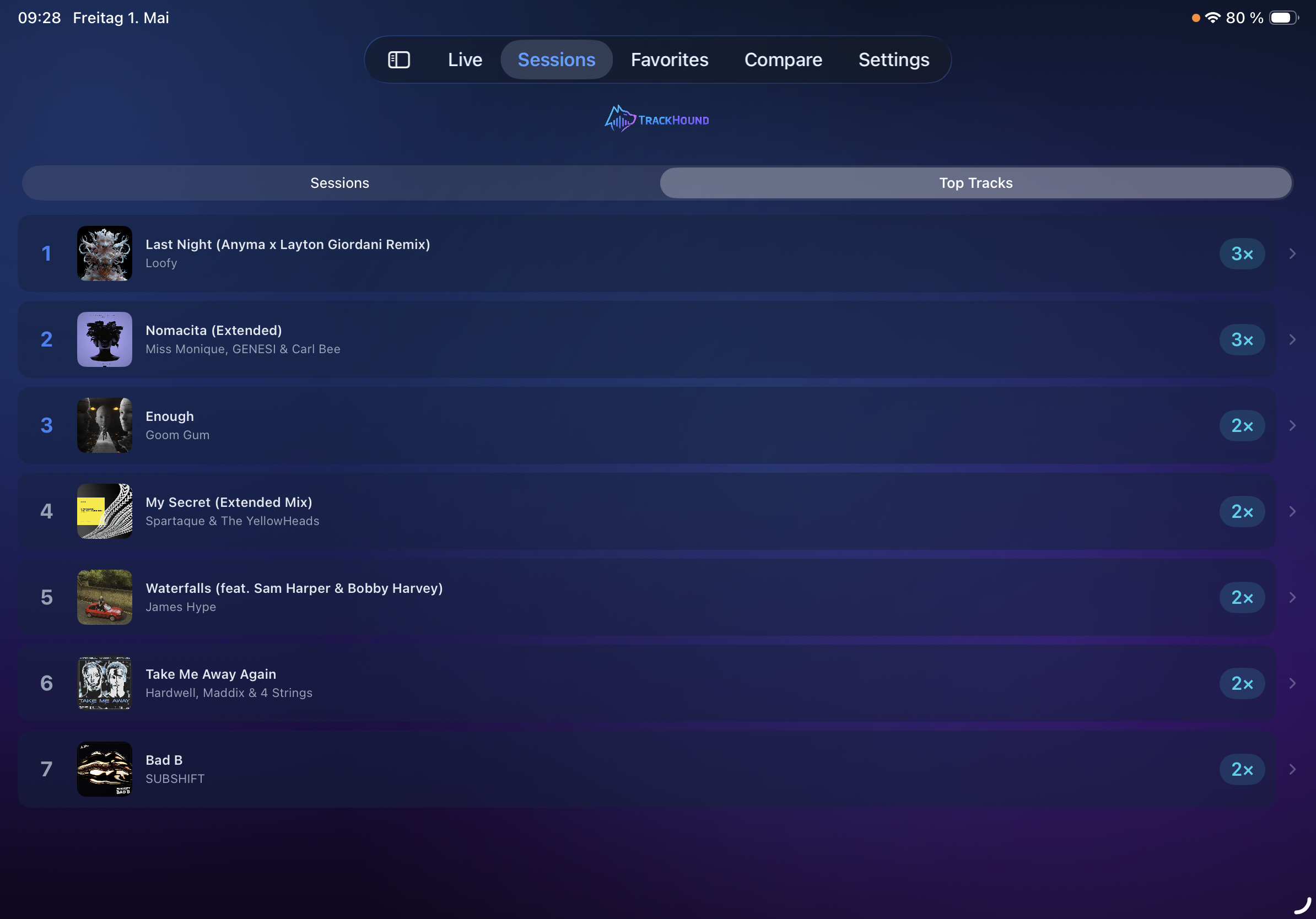This screenshot has width=1316, height=919.
Task: Tap the Wi-Fi status icon
Action: pyautogui.click(x=1212, y=18)
